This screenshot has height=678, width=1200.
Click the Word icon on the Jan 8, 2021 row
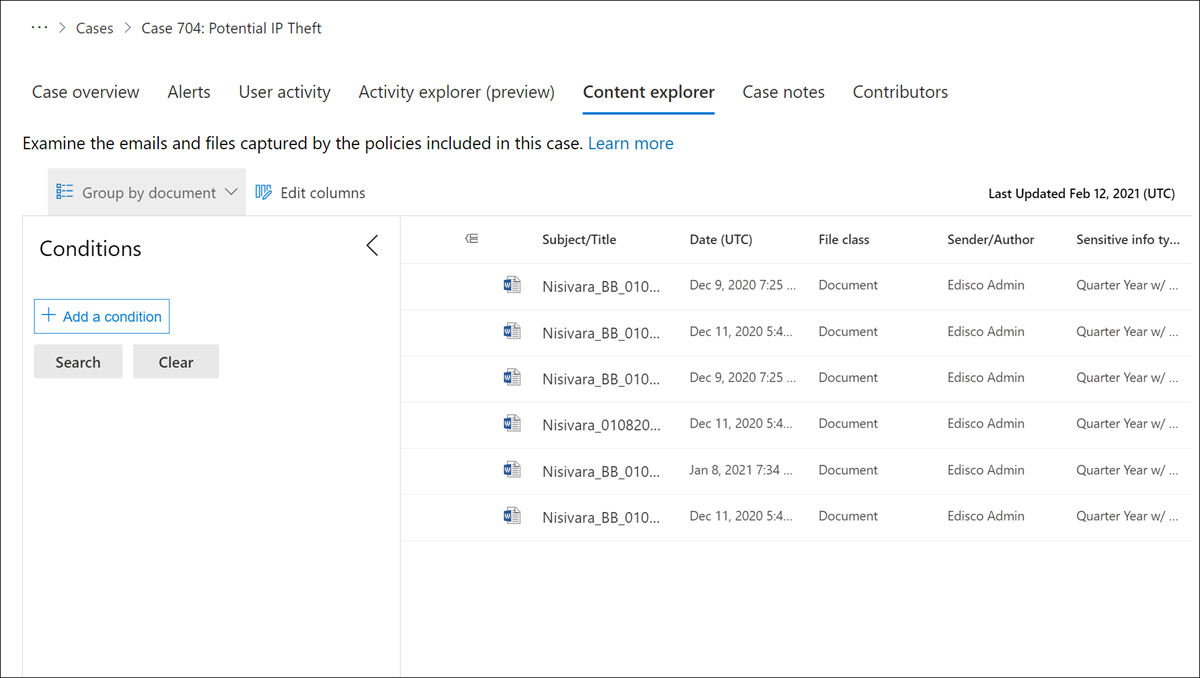tap(512, 470)
